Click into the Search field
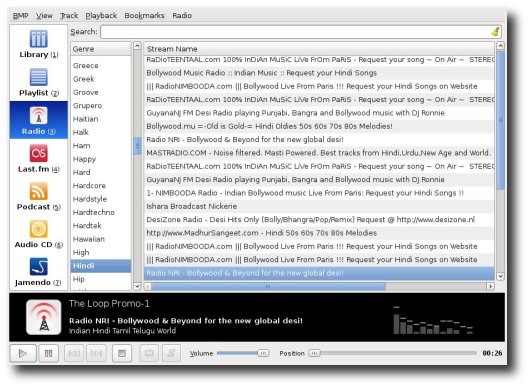 click(x=295, y=32)
